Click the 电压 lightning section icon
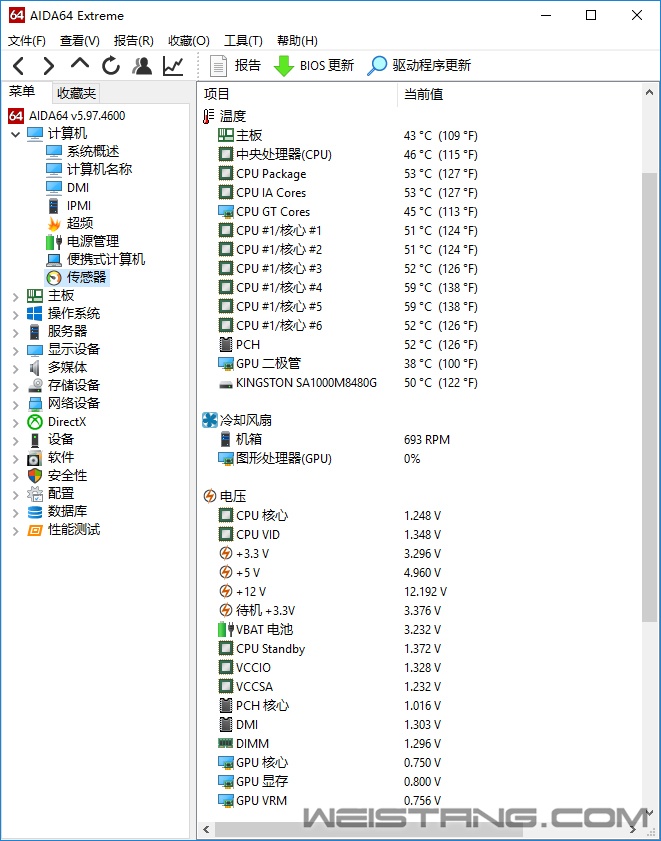 209,496
